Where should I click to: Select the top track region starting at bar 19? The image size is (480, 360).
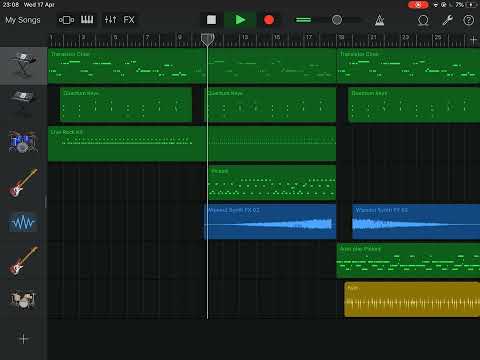pyautogui.click(x=408, y=66)
